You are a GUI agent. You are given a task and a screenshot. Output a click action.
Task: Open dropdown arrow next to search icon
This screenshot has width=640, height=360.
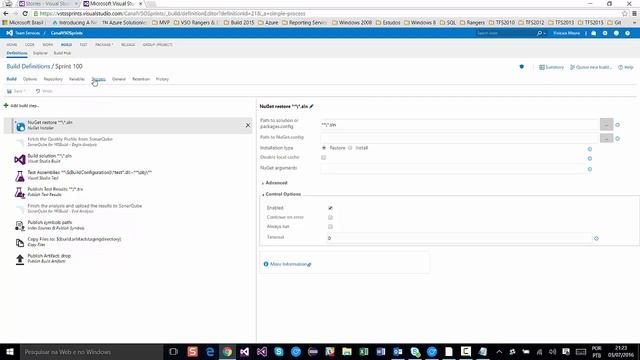pos(544,33)
